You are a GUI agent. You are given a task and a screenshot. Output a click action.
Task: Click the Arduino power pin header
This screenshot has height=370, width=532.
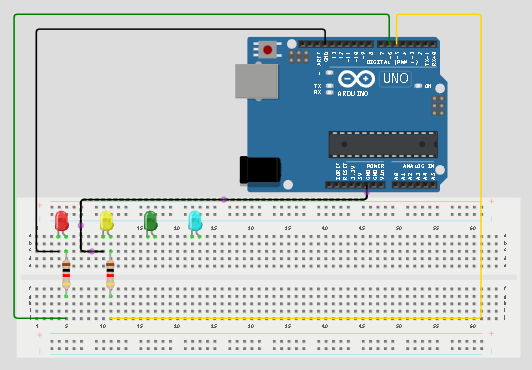(355, 185)
